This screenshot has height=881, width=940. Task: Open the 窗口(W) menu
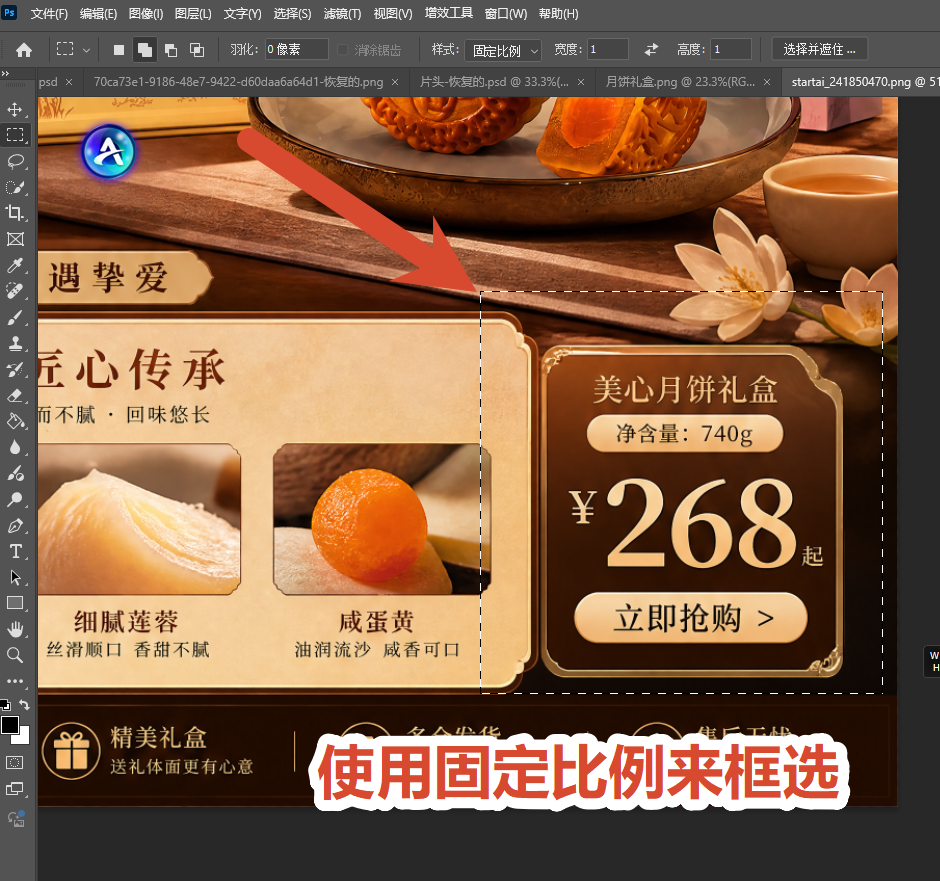(x=505, y=13)
